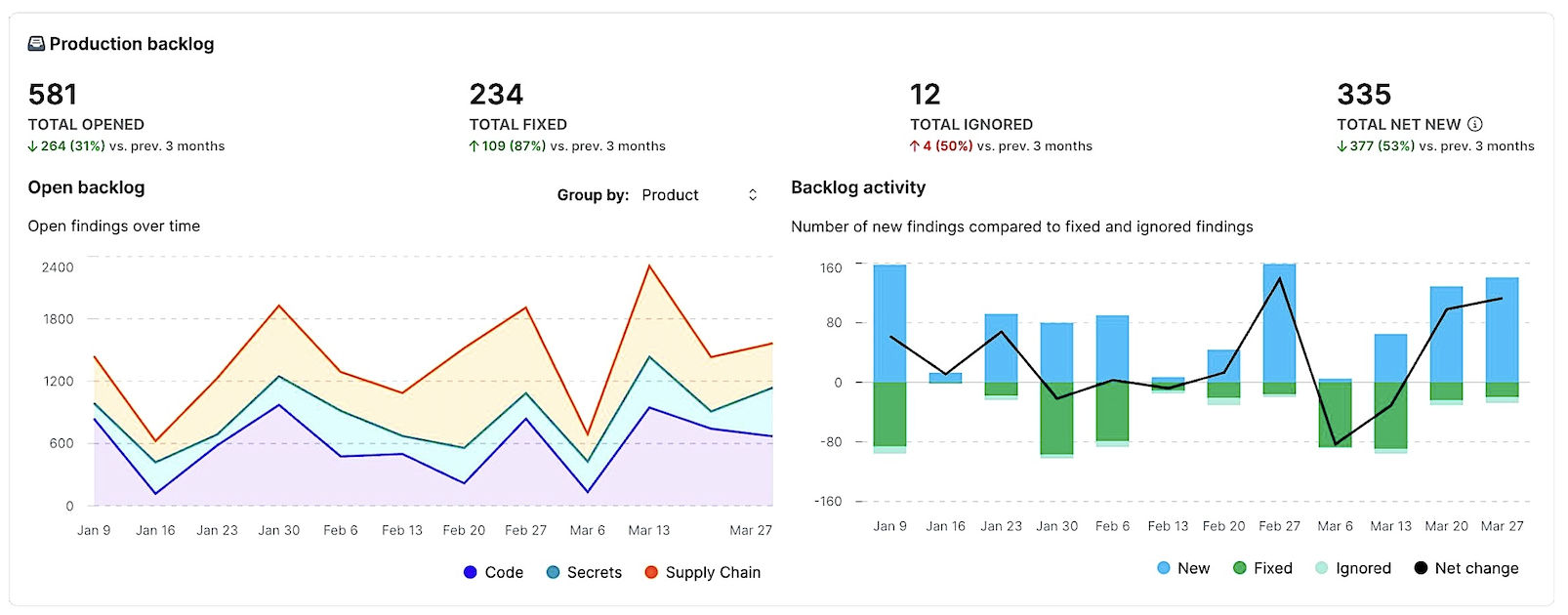Viewport: 1568px width, 615px height.
Task: Click the Jan 30 green Fixed bar
Action: 1056,417
